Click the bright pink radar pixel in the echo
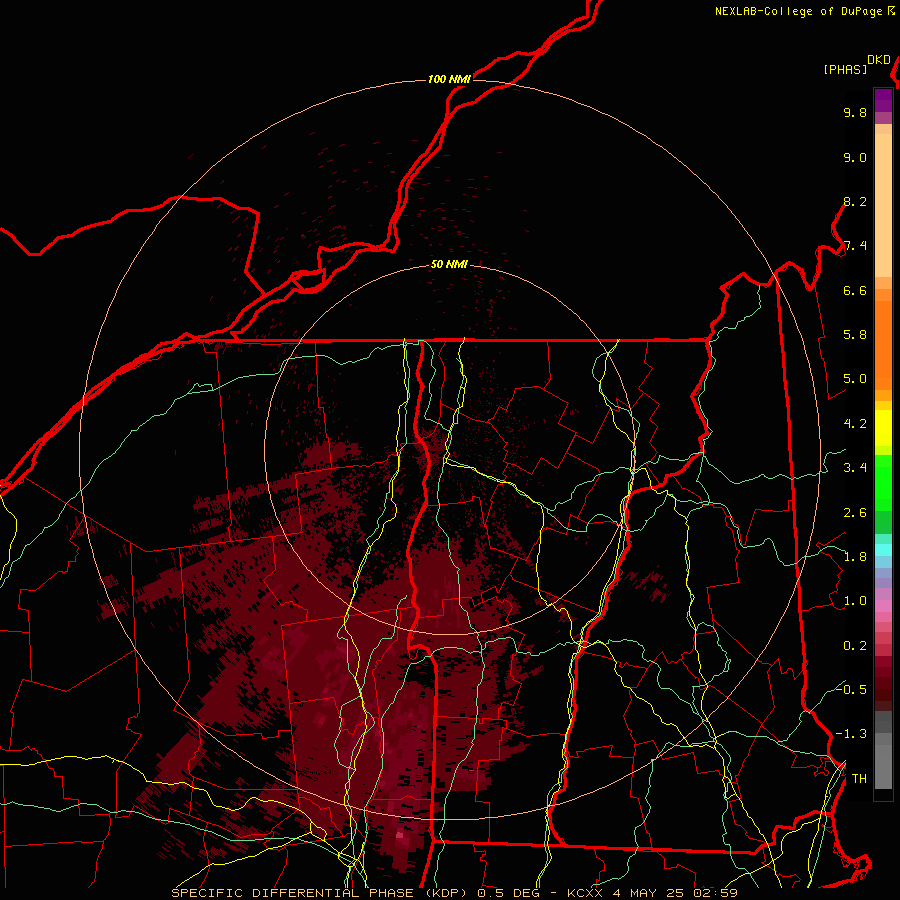The image size is (900, 900). (400, 835)
